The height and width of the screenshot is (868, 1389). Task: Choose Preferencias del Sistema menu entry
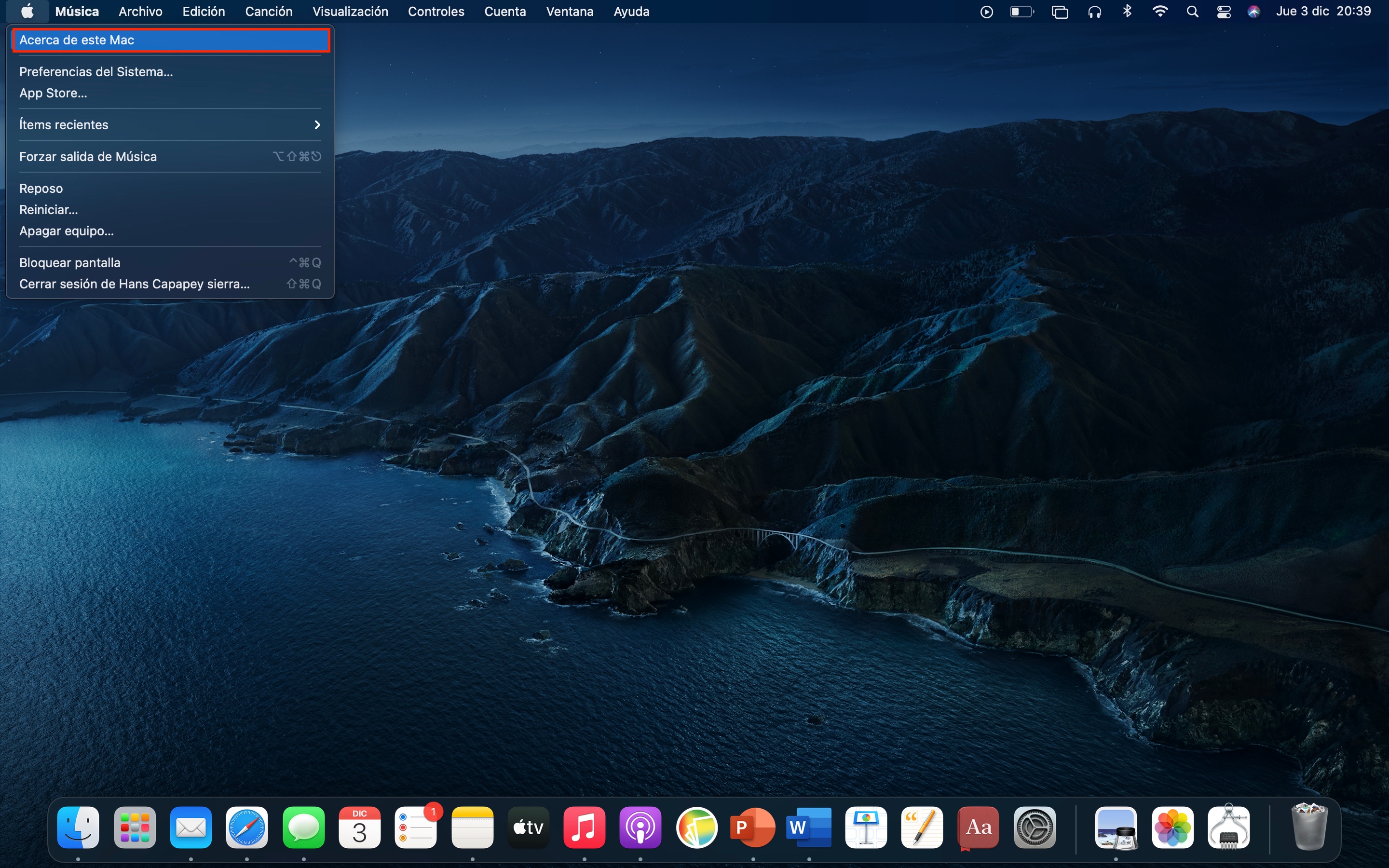(96, 72)
